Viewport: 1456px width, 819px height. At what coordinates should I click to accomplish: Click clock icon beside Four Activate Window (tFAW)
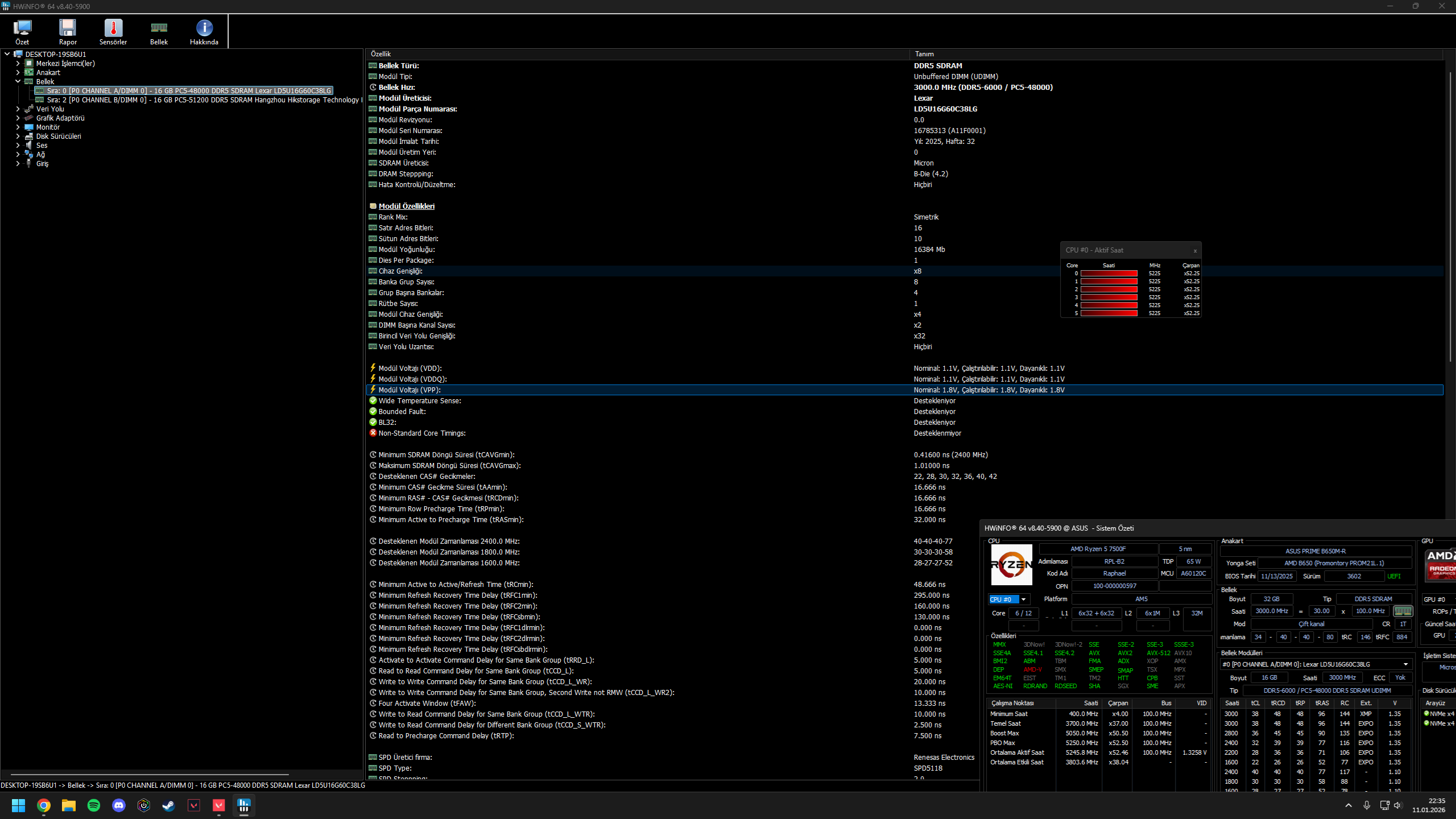pos(373,703)
